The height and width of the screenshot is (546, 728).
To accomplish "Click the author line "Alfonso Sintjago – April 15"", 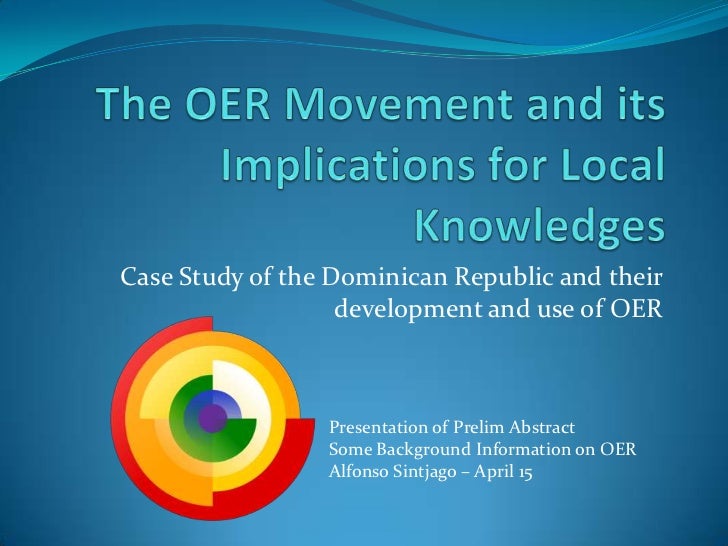I will pyautogui.click(x=430, y=472).
